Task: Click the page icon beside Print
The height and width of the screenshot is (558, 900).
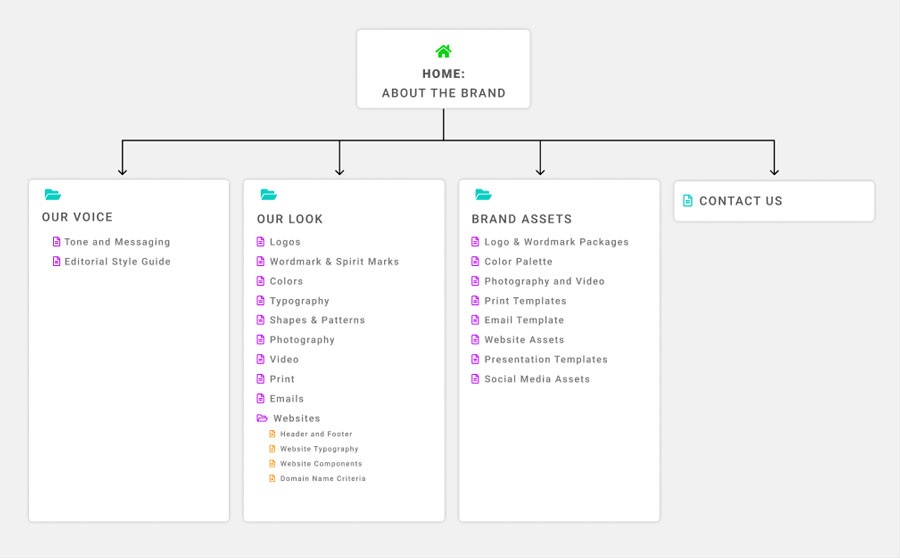Action: [x=261, y=379]
